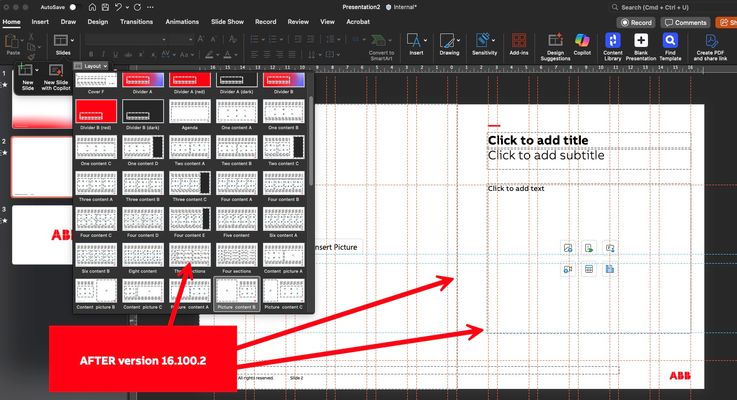
Task: Click the Underline formatting icon
Action: coord(116,55)
